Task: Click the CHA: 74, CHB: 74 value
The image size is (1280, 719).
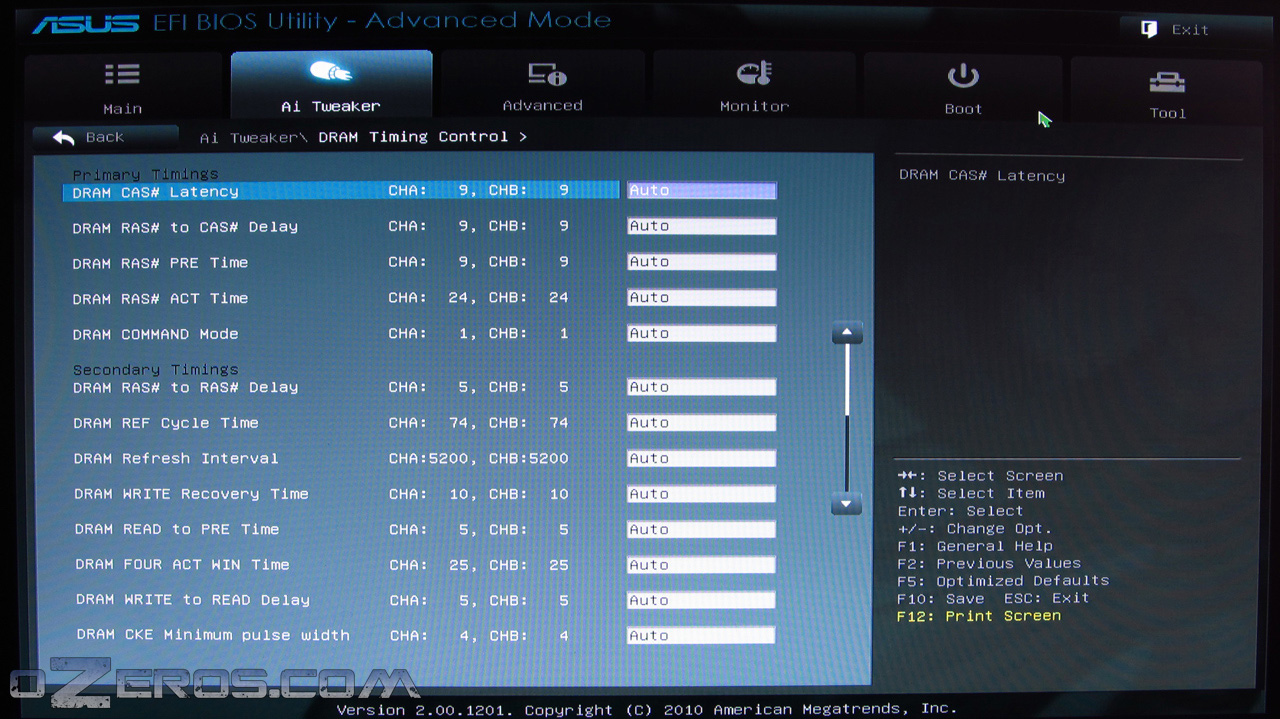Action: pyautogui.click(x=479, y=423)
